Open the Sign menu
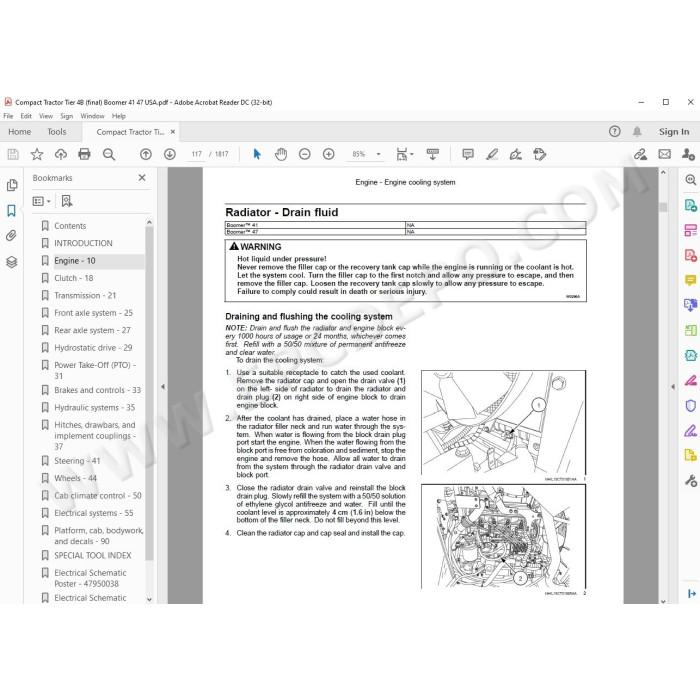Screen dimensions: 700x700 click(67, 116)
